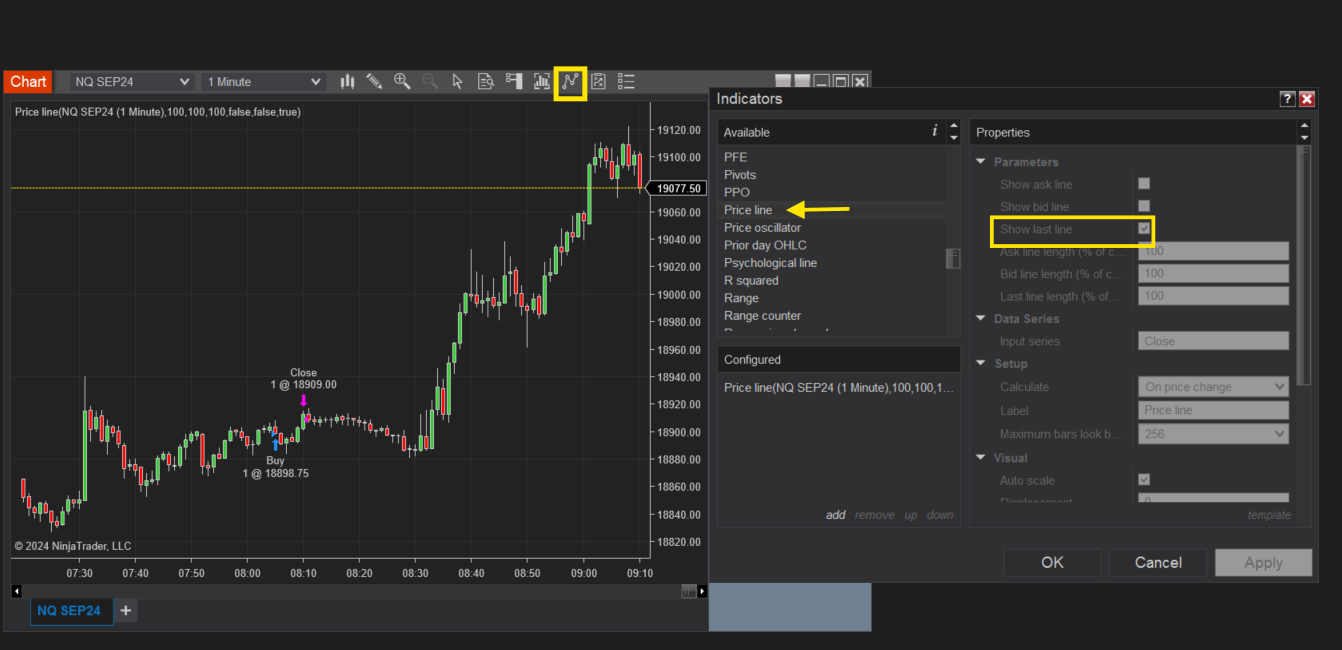Add a new chart tab with the plus icon
This screenshot has width=1342, height=650.
(x=126, y=610)
